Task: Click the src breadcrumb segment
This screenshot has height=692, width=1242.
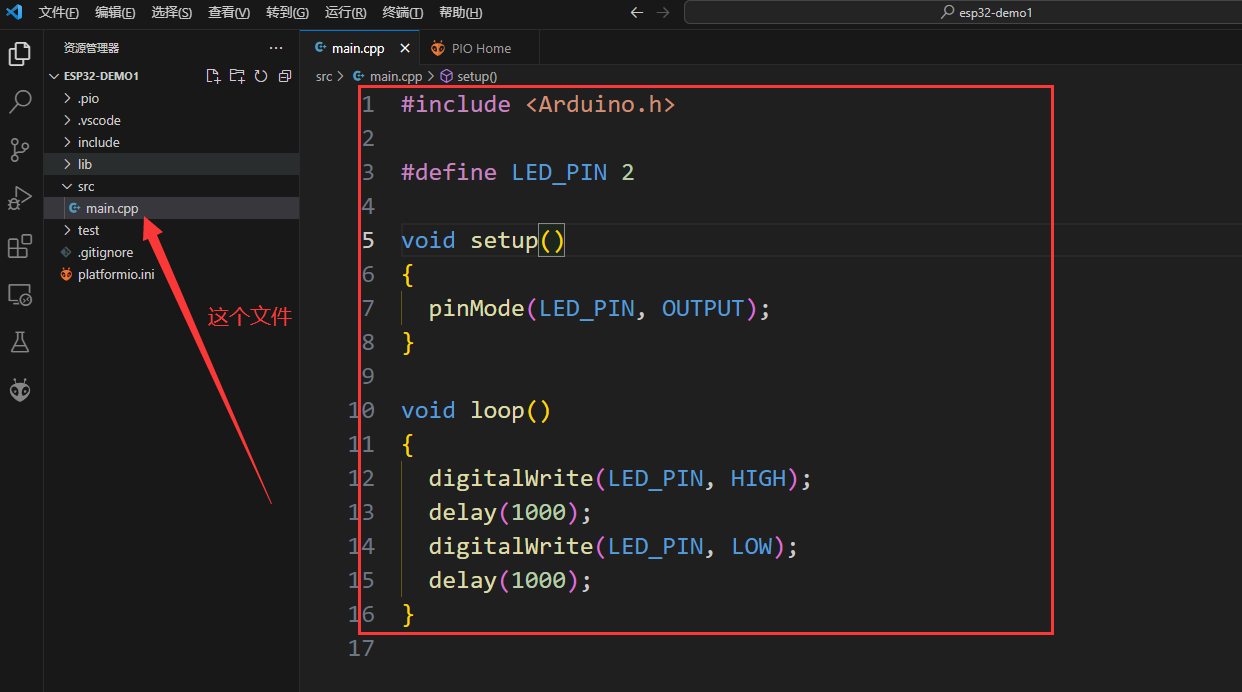Action: tap(323, 76)
